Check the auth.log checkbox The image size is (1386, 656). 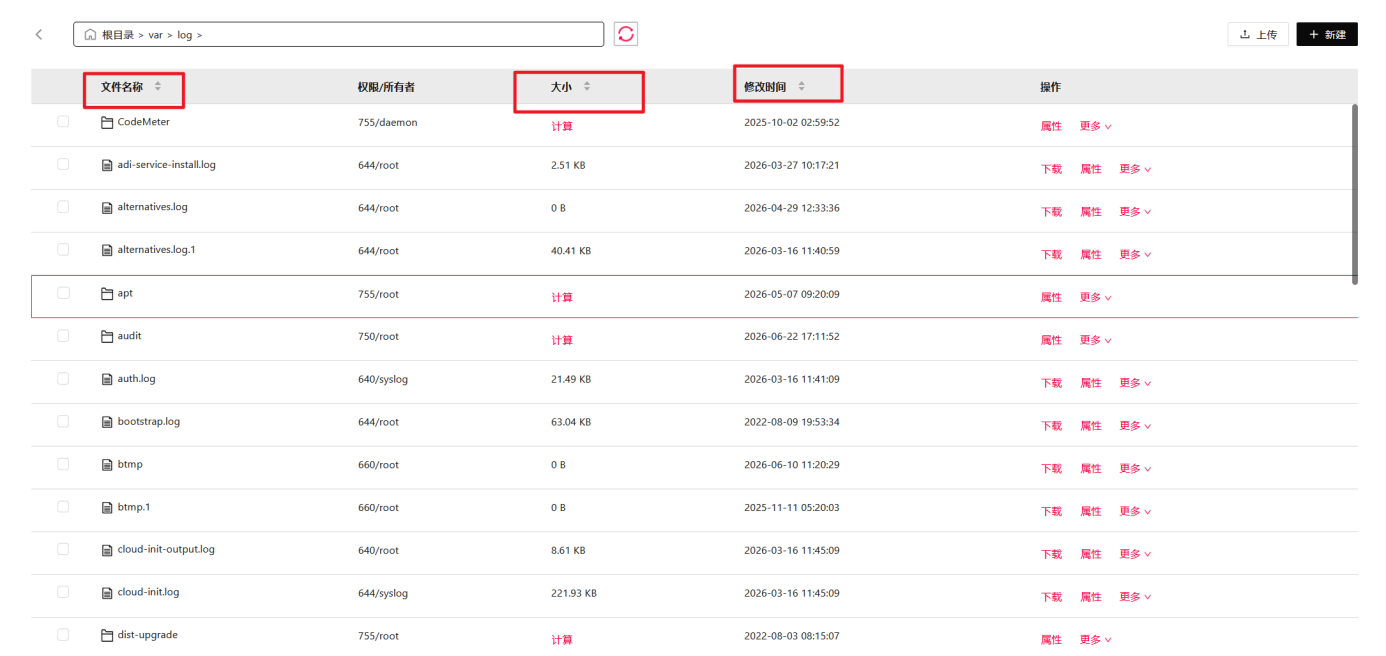[63, 378]
